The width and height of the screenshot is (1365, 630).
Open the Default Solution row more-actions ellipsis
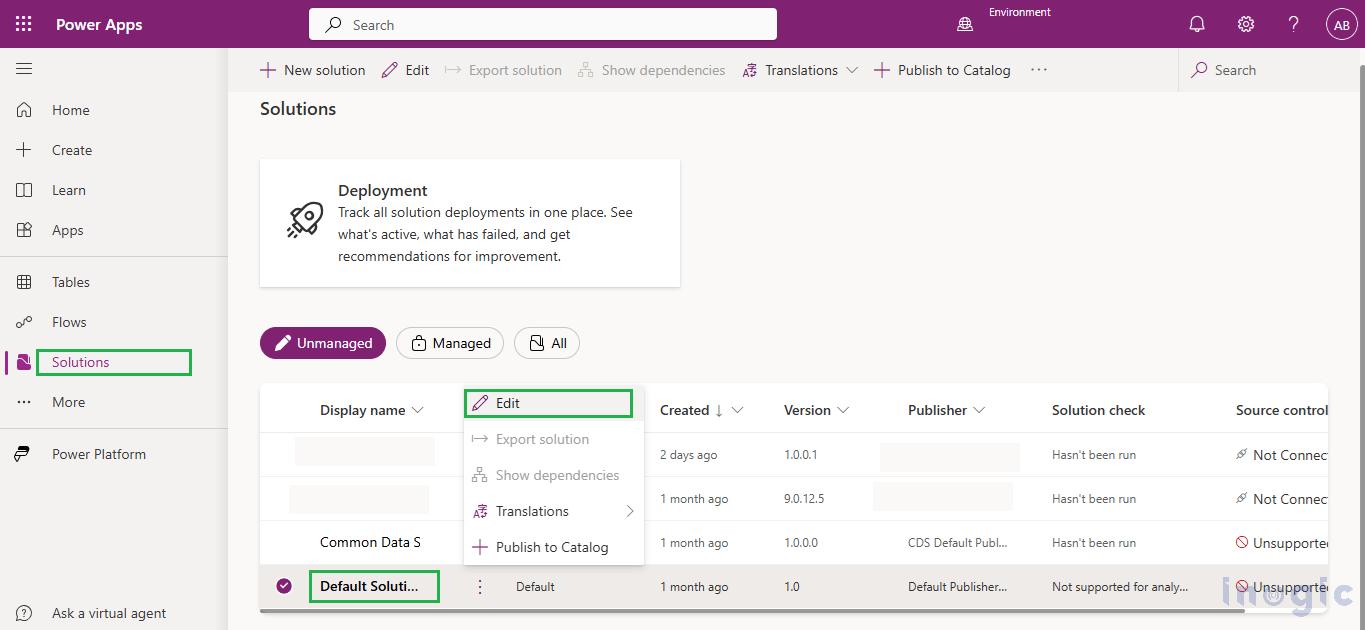point(480,587)
